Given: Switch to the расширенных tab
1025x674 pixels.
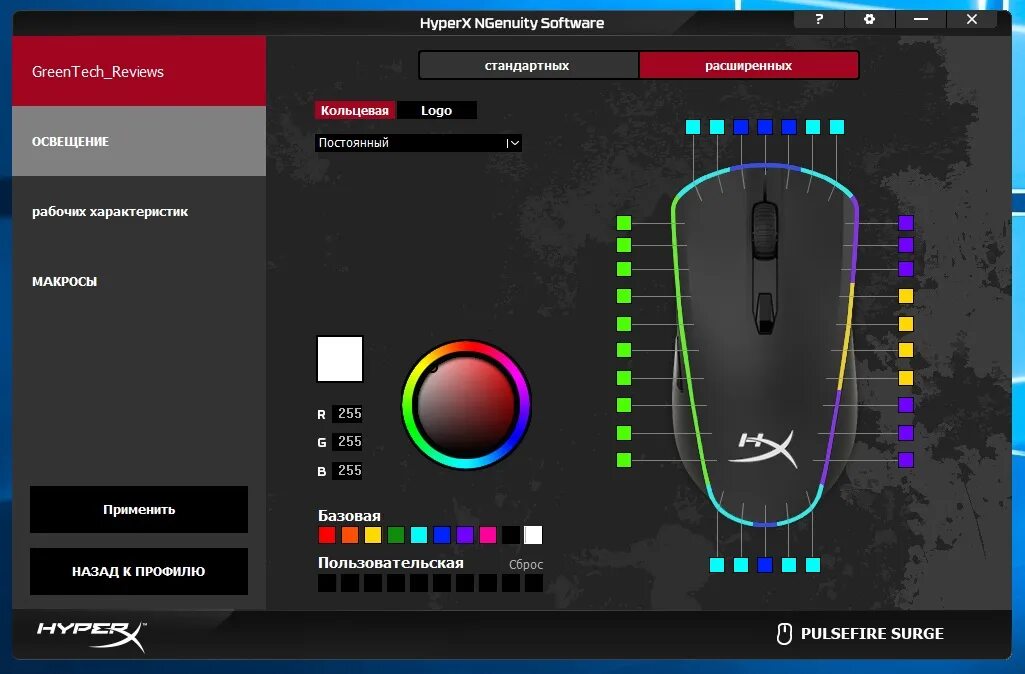Looking at the screenshot, I should [748, 65].
